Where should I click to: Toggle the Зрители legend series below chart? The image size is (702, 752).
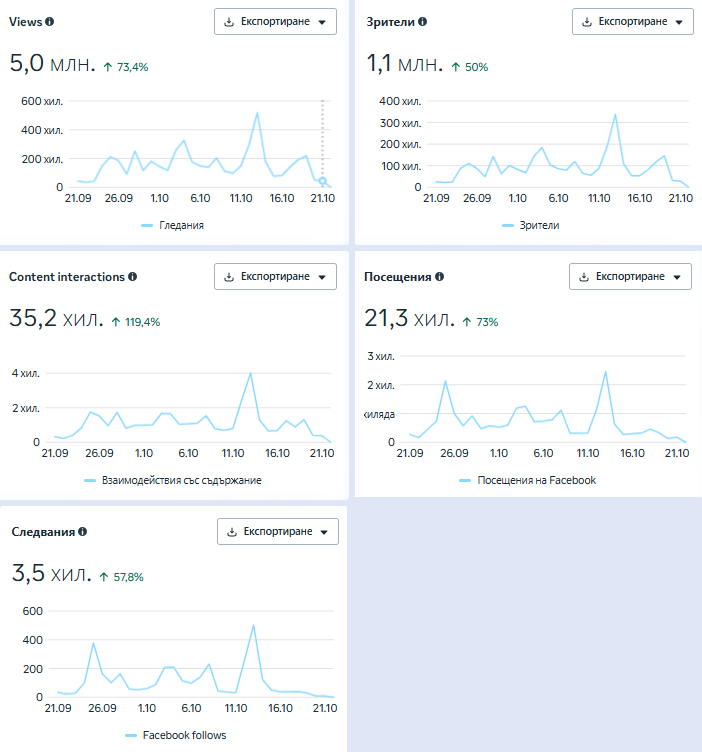531,225
